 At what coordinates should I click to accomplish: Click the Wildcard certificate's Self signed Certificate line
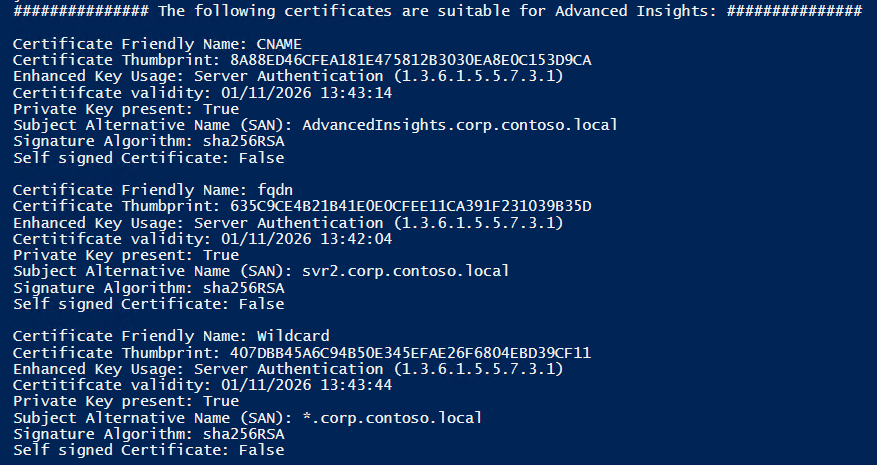[148, 449]
